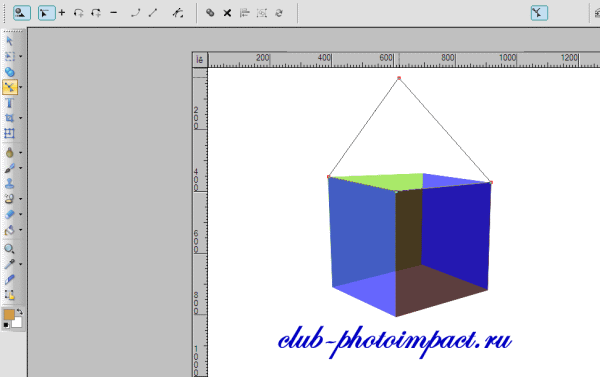Click the orange foreground color swatch
This screenshot has width=600, height=377.
click(x=9, y=315)
